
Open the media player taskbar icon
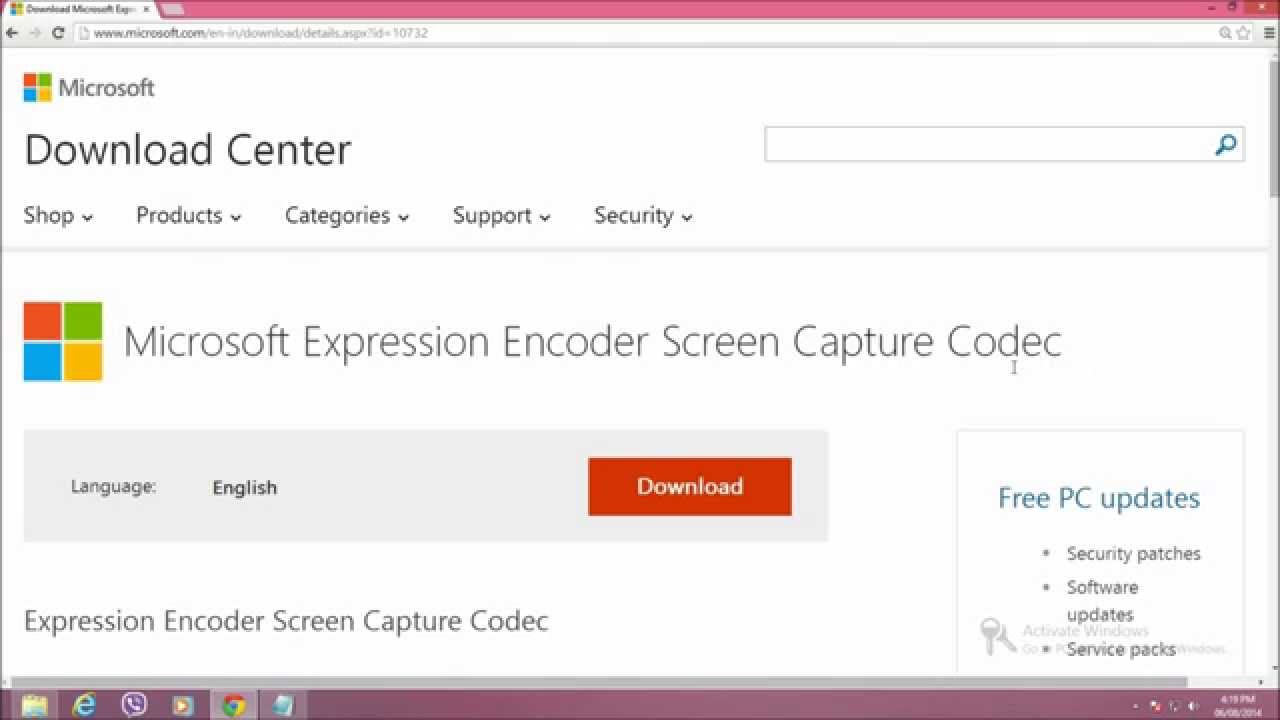point(183,705)
